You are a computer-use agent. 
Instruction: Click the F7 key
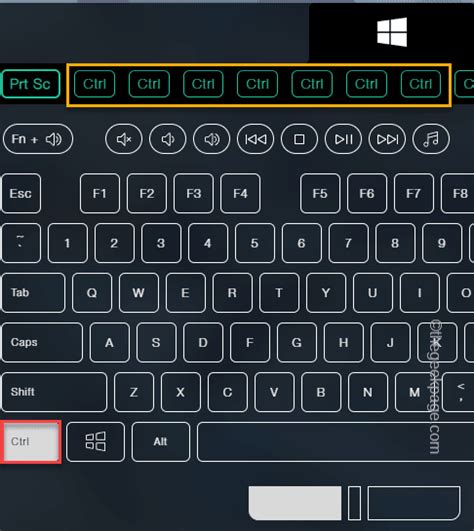(x=414, y=193)
